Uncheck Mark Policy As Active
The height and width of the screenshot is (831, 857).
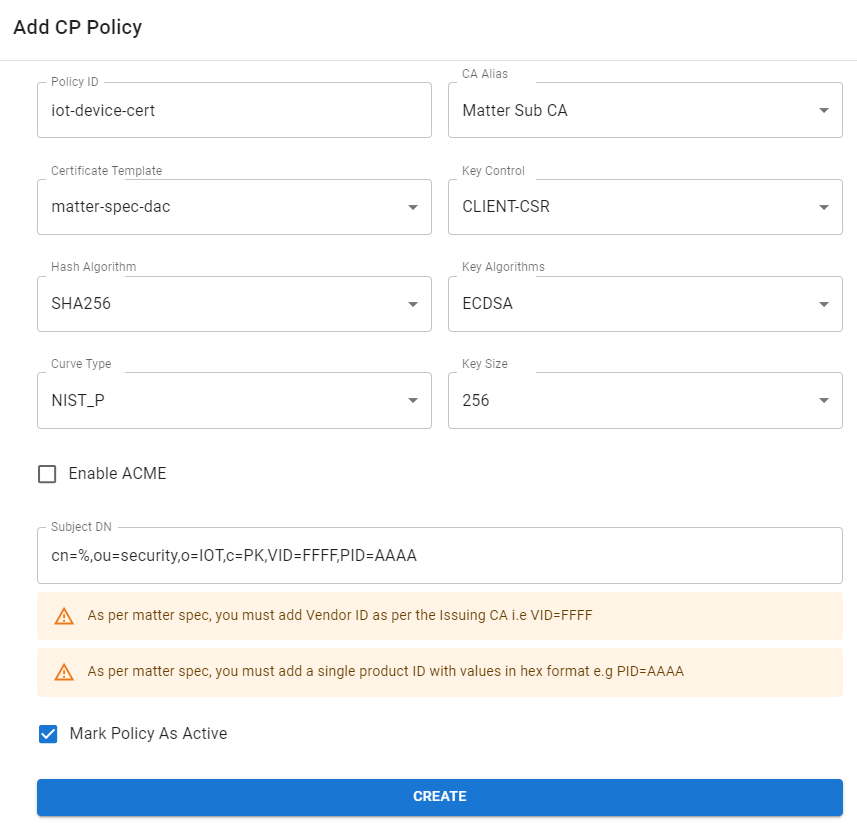[47, 733]
